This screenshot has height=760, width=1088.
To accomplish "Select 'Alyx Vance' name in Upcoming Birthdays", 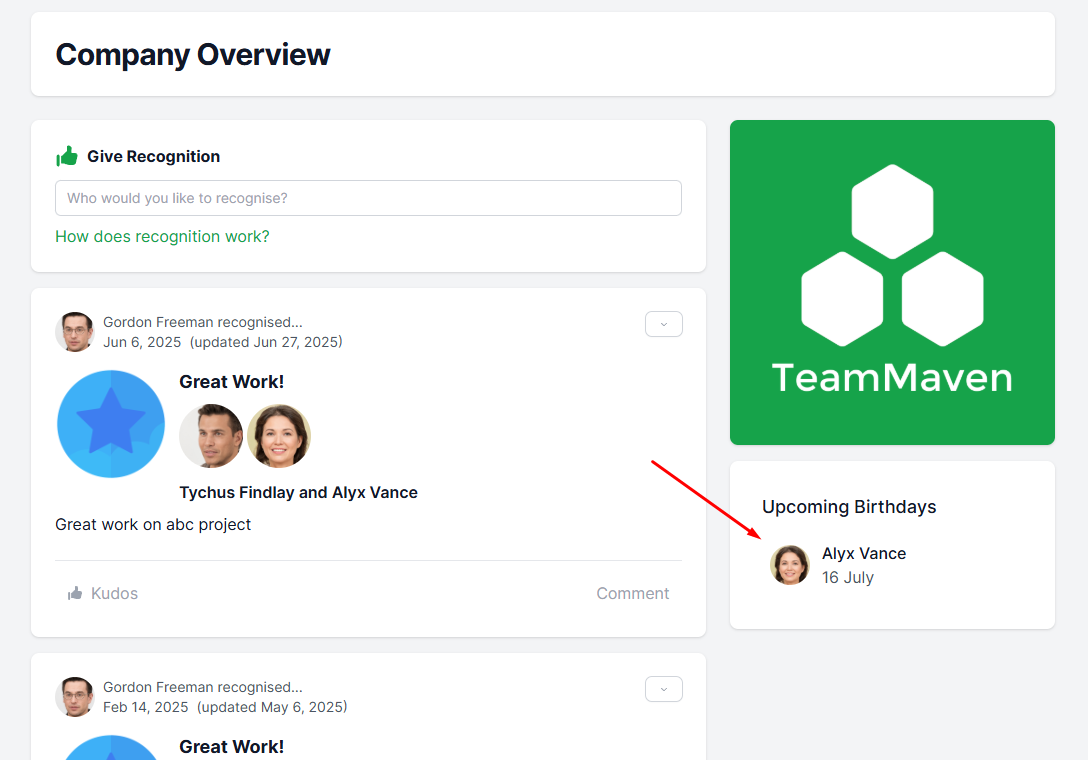I will pyautogui.click(x=864, y=554).
